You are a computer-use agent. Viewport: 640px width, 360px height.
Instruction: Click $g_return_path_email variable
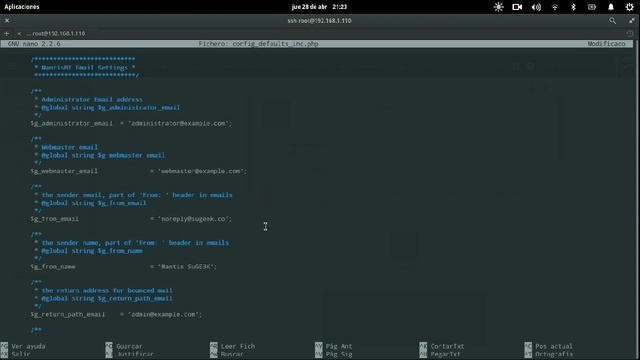(68, 314)
